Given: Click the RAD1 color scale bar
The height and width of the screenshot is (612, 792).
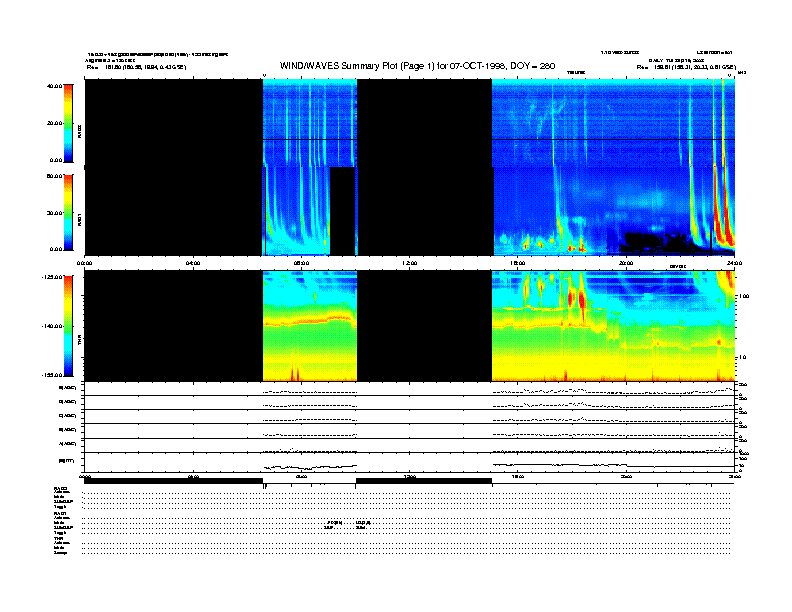Looking at the screenshot, I should [68, 212].
